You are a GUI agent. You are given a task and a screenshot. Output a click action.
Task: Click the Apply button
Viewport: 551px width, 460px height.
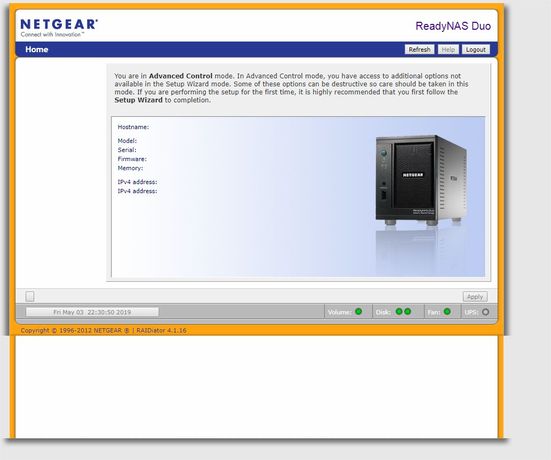click(x=475, y=297)
